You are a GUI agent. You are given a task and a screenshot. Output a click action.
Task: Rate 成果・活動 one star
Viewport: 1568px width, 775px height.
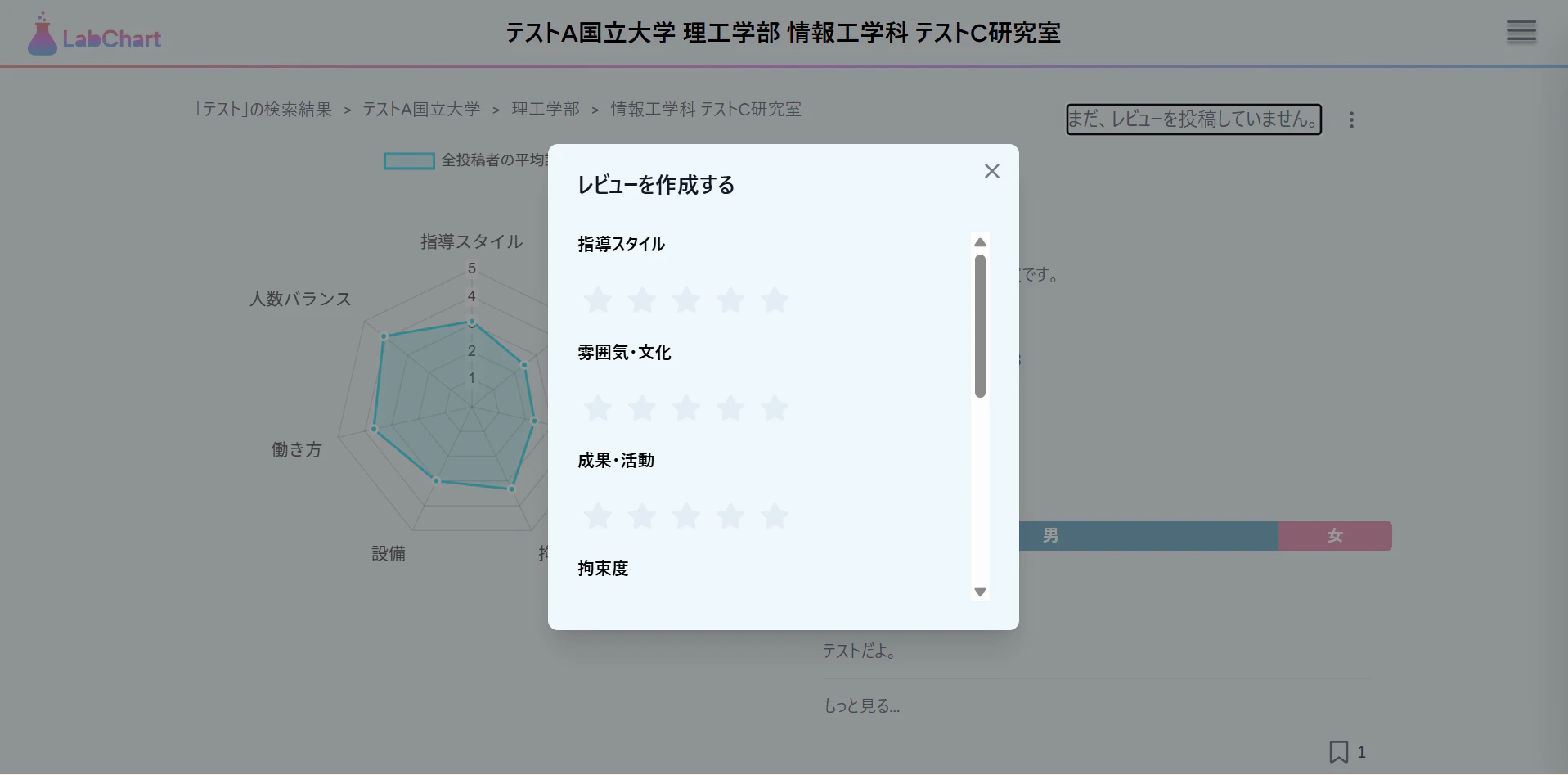pos(598,516)
